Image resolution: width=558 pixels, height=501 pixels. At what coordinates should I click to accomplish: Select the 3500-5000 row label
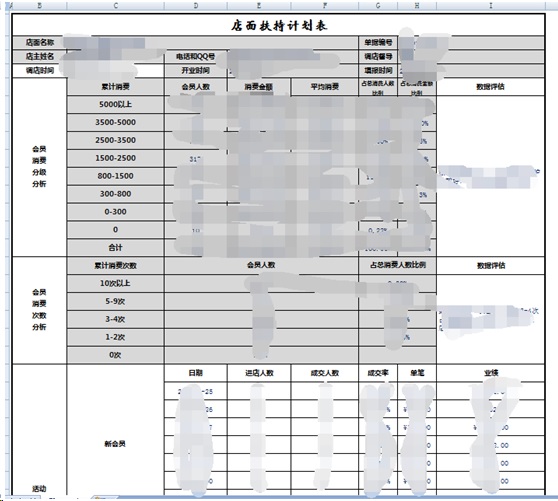tap(115, 122)
